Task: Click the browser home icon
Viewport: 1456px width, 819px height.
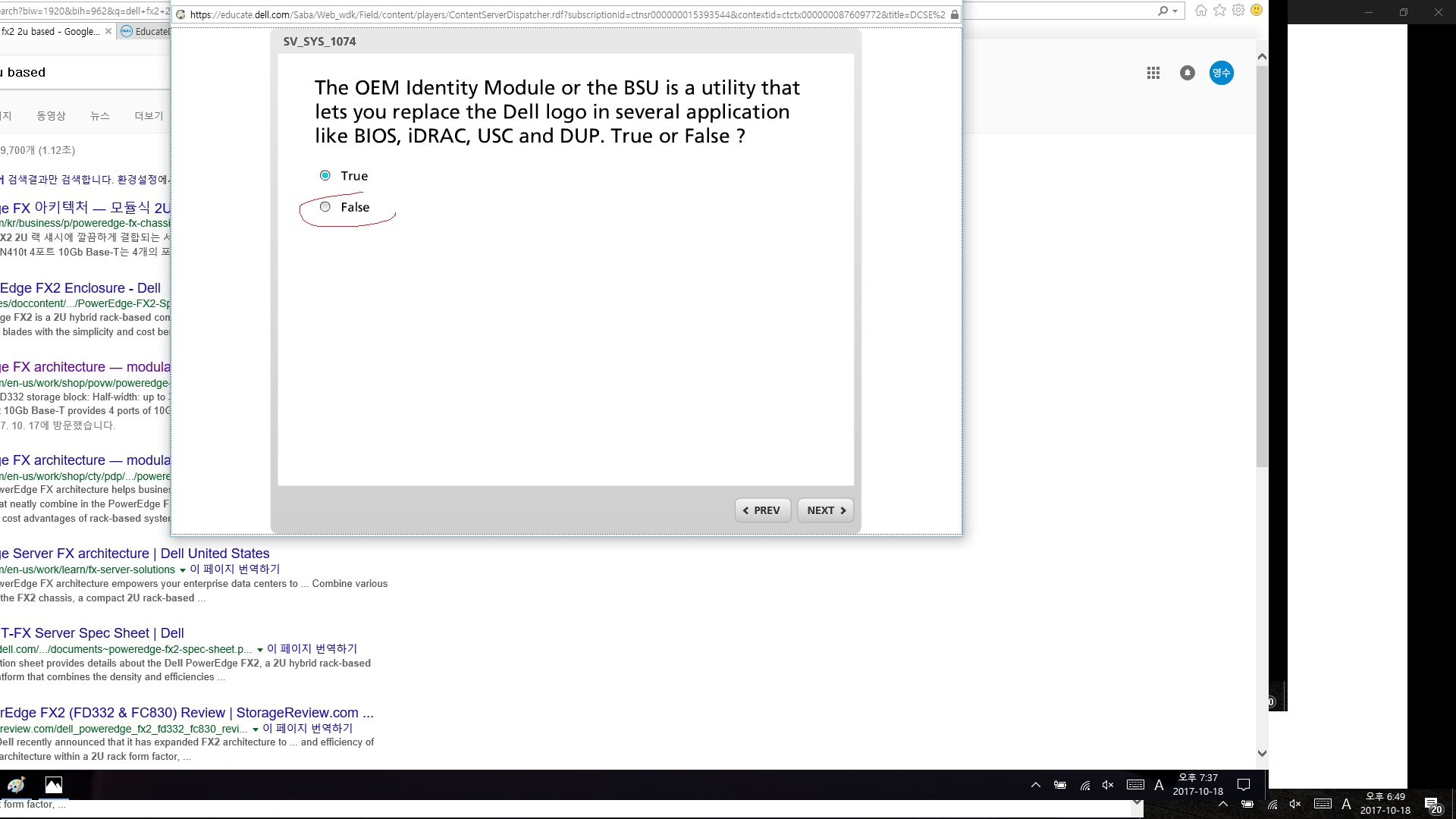Action: (x=1200, y=11)
